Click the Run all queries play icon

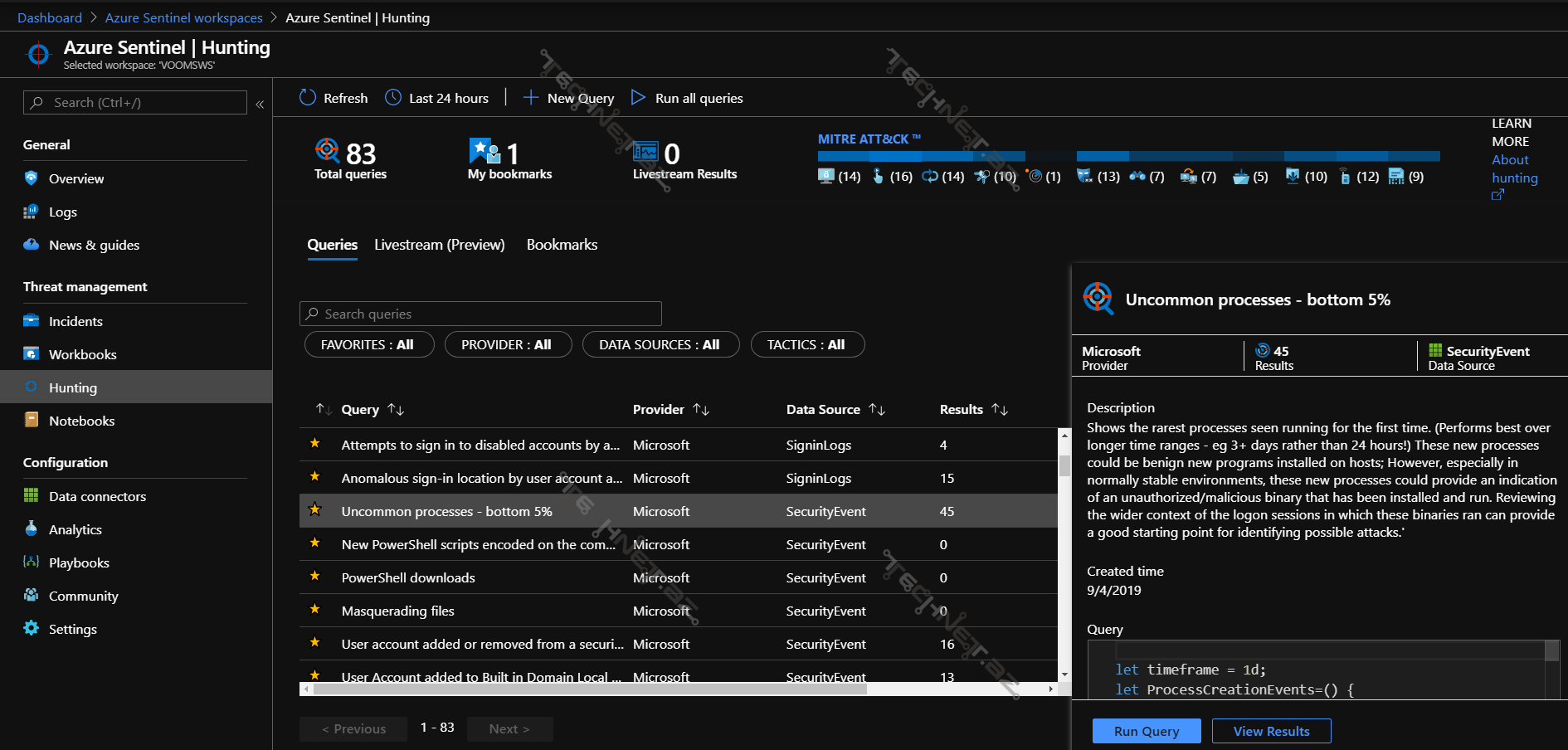pyautogui.click(x=638, y=98)
